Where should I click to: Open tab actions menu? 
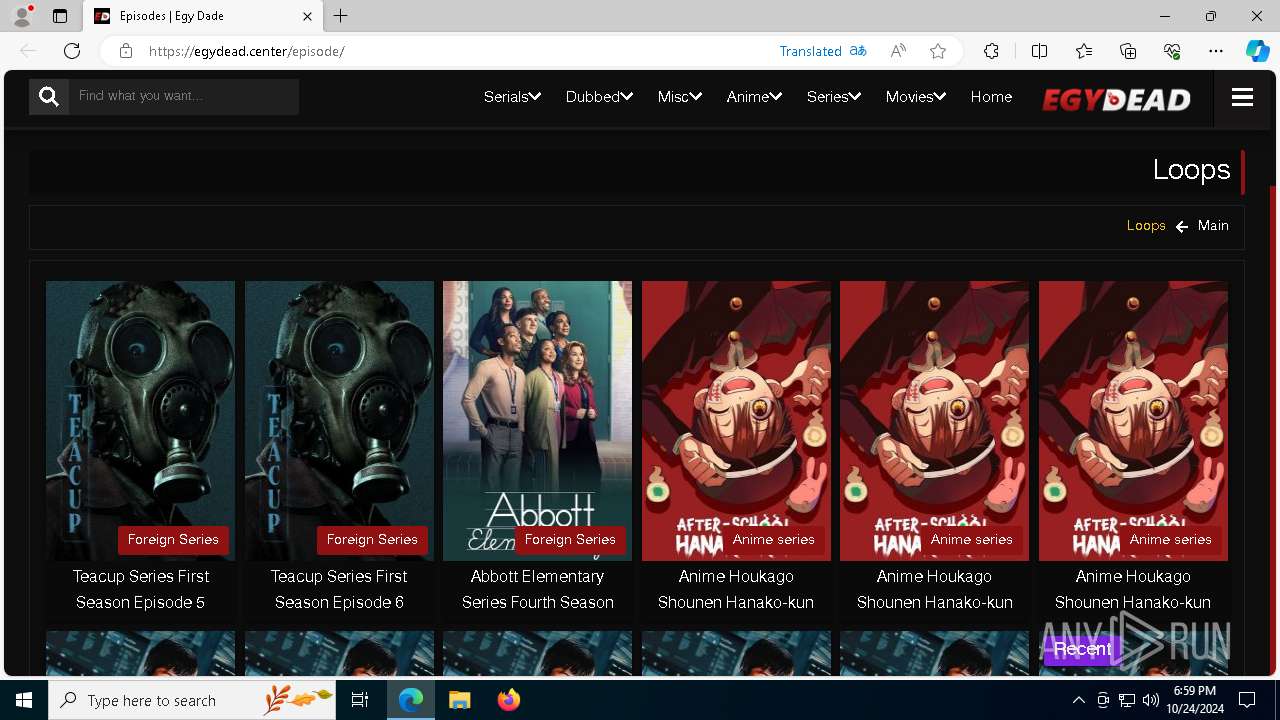coord(60,16)
